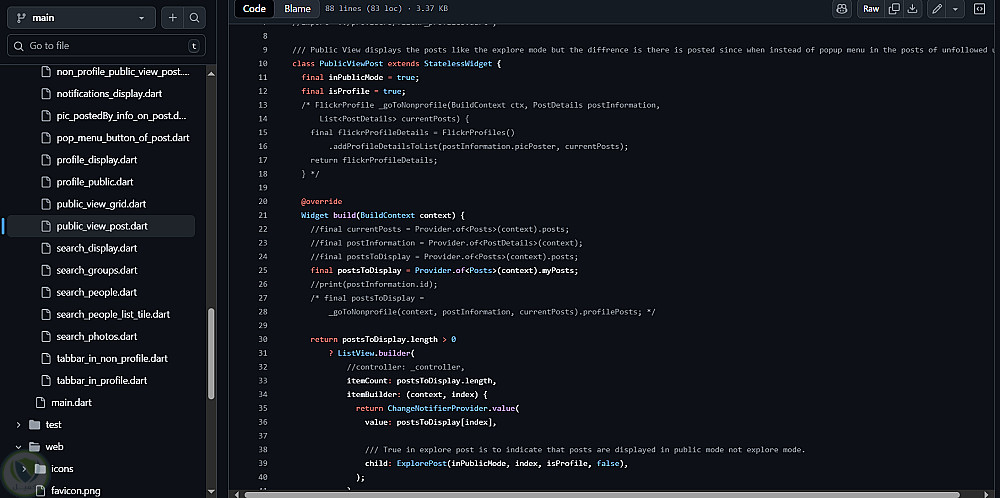Switch to the Blame tab

(x=297, y=8)
